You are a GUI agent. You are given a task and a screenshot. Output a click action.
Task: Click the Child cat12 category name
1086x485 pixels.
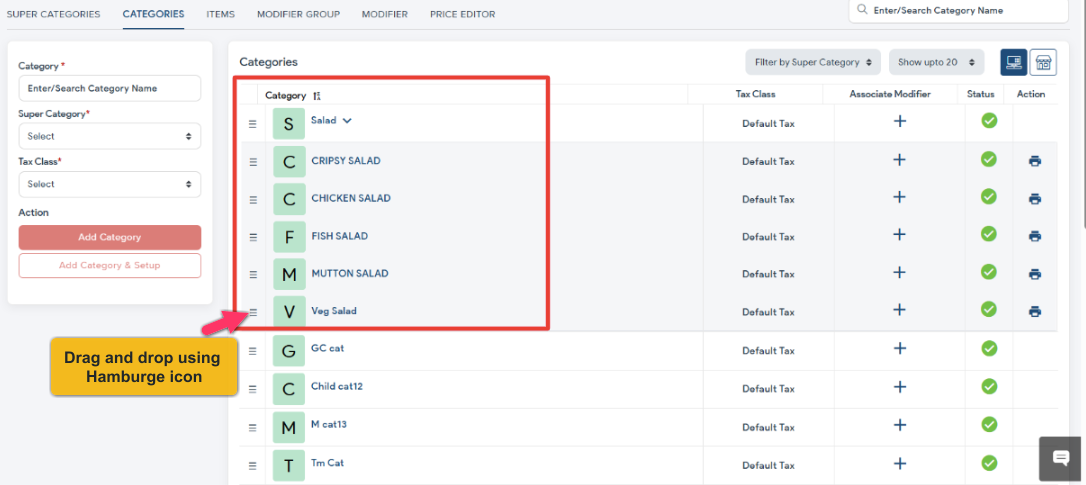(x=337, y=387)
